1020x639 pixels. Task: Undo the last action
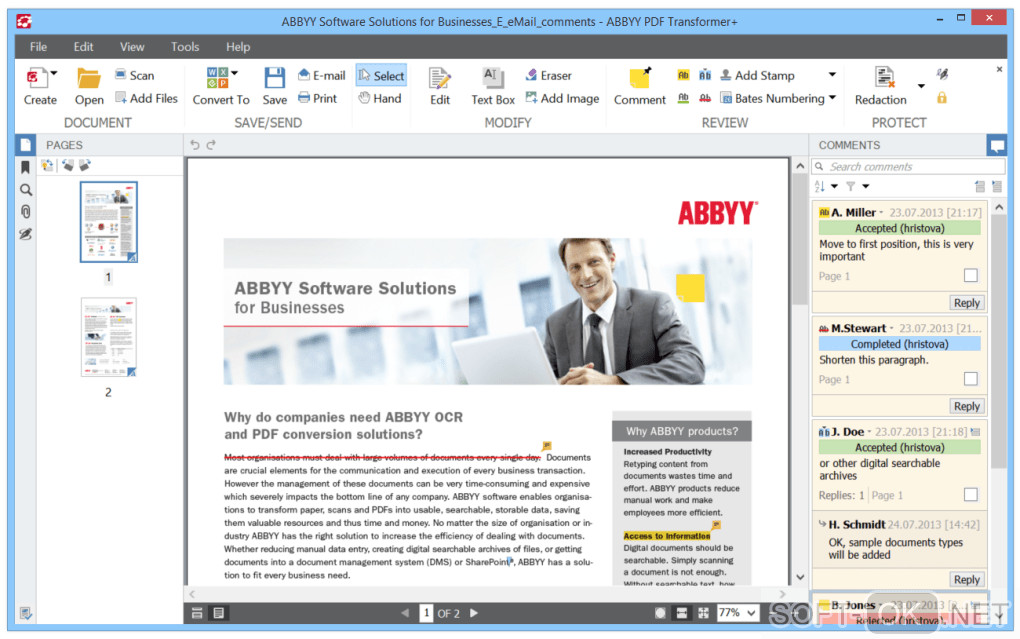pyautogui.click(x=195, y=145)
